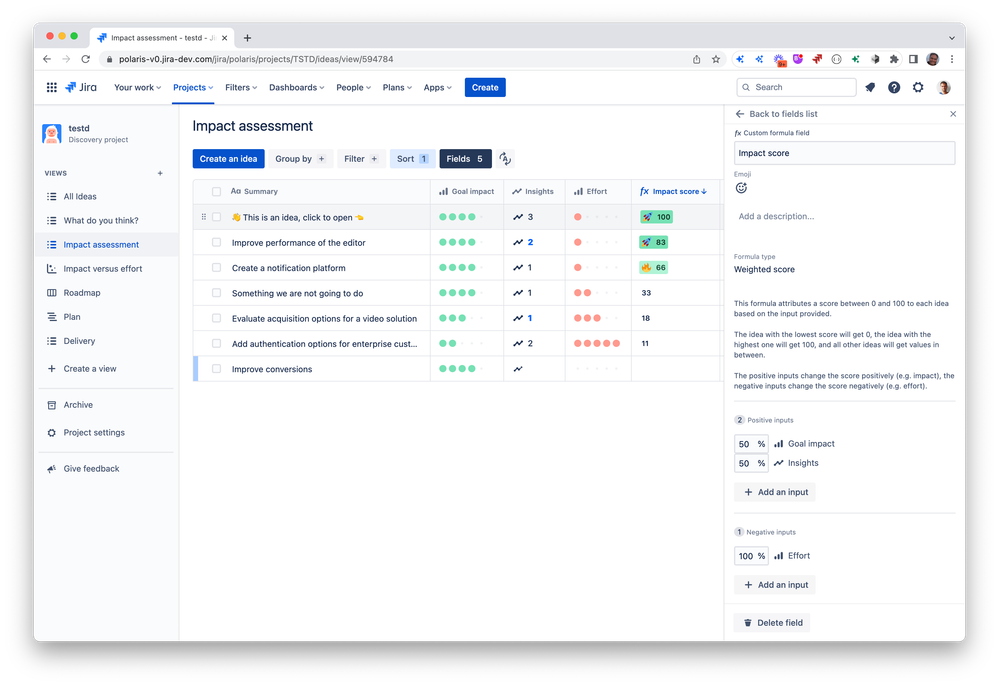Expand the Filters dropdown menu

pos(241,87)
